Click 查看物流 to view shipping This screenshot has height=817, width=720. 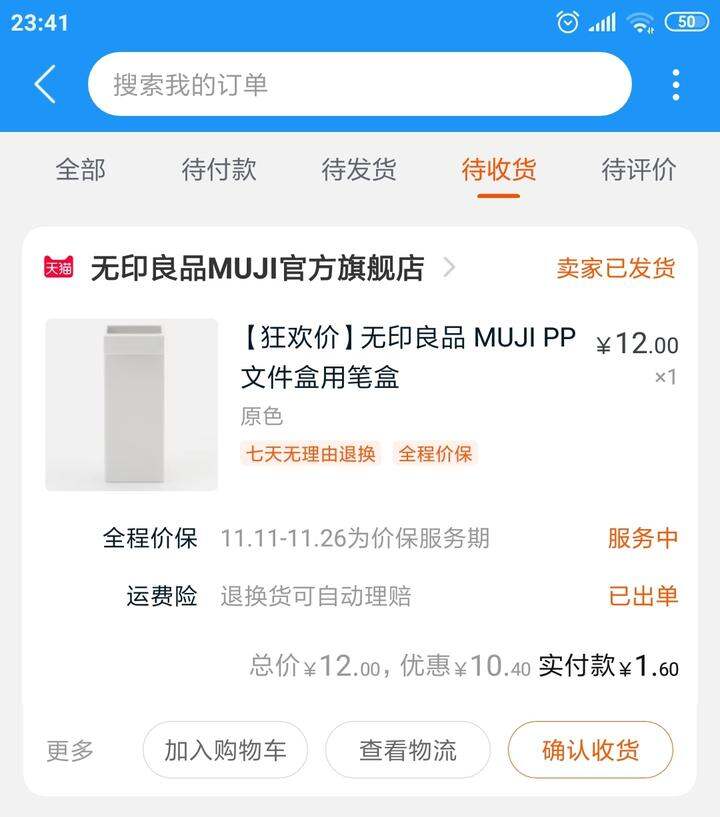(x=408, y=750)
